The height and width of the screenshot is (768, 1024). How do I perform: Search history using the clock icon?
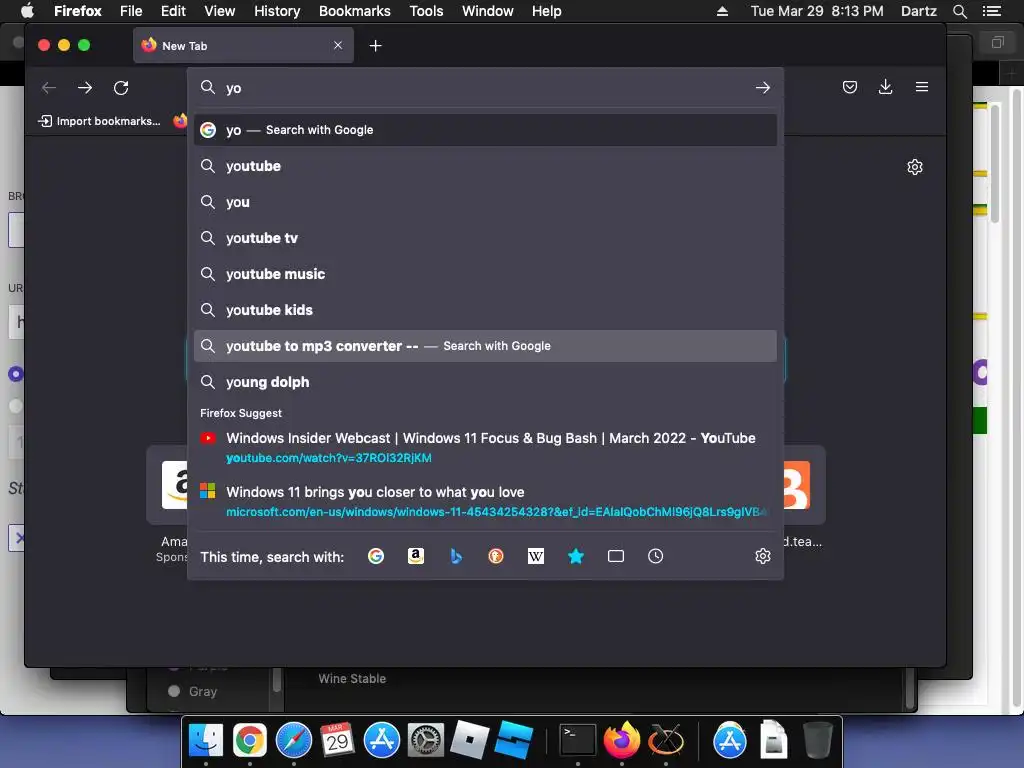coord(656,556)
